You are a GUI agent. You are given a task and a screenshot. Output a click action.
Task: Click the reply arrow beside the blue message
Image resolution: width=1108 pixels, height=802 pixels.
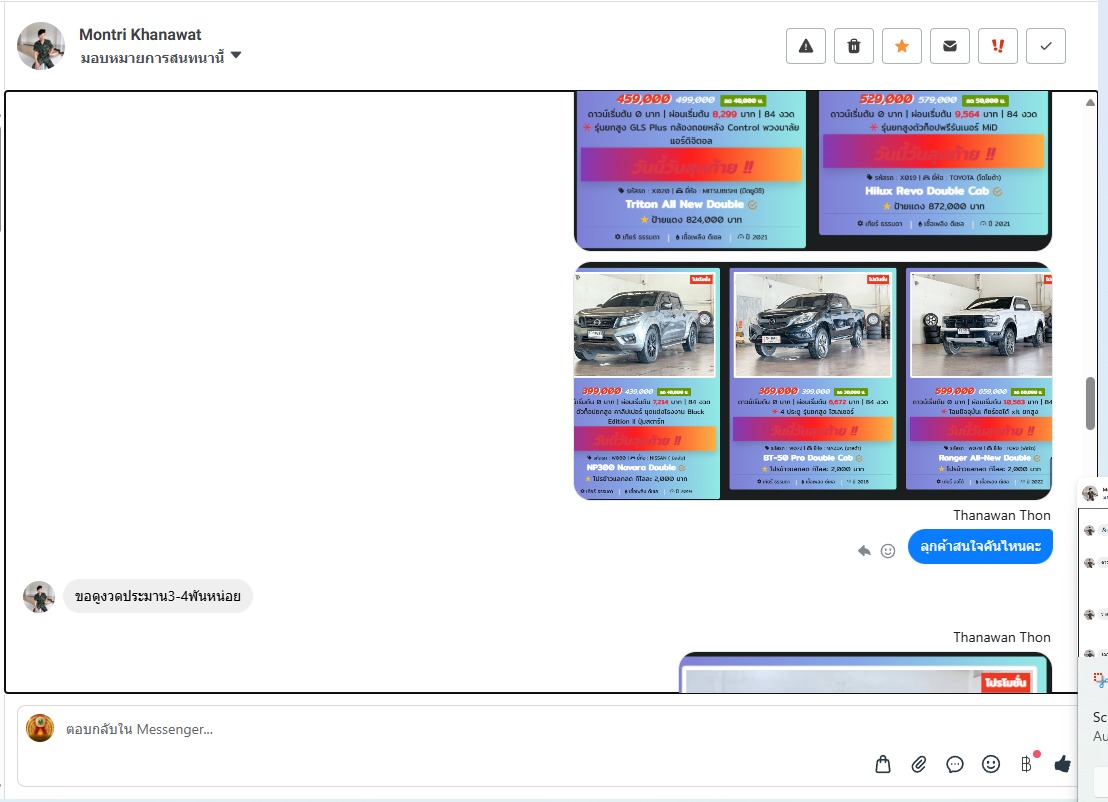[864, 550]
